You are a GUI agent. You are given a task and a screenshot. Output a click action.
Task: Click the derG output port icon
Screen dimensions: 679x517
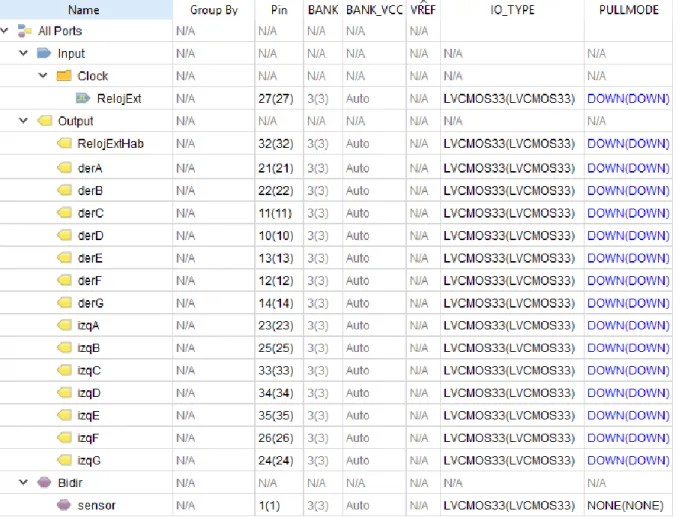(65, 303)
